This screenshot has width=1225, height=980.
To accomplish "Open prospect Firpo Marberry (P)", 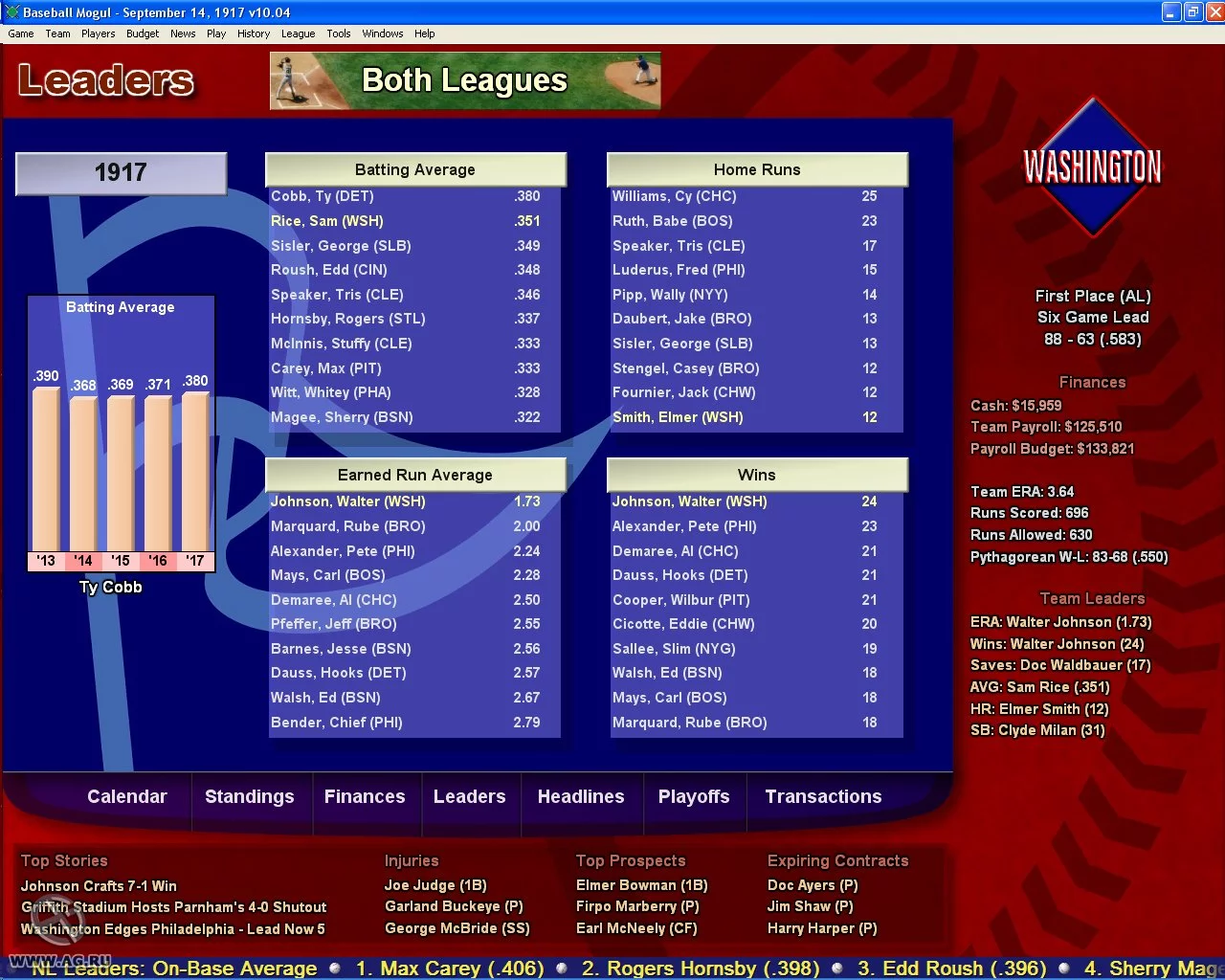I will 637,906.
